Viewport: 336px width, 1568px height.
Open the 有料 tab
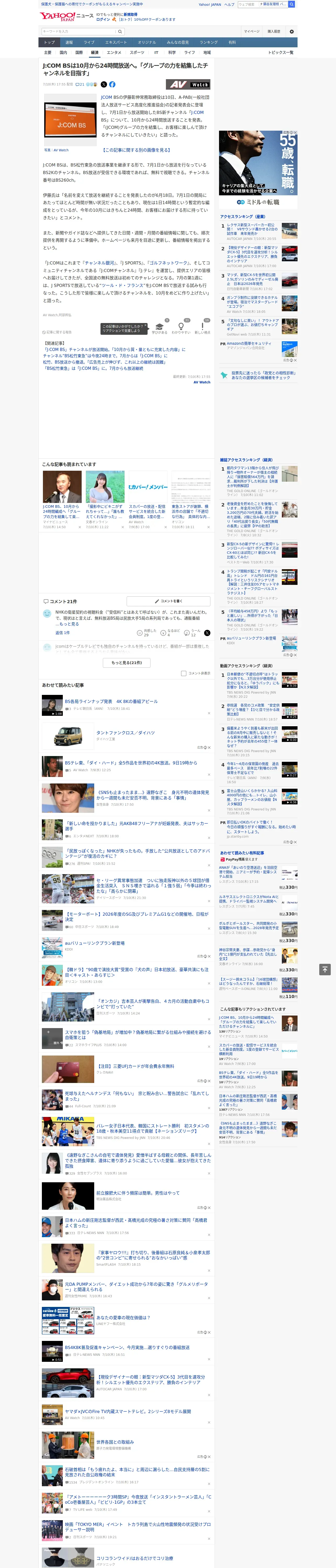coord(232,43)
